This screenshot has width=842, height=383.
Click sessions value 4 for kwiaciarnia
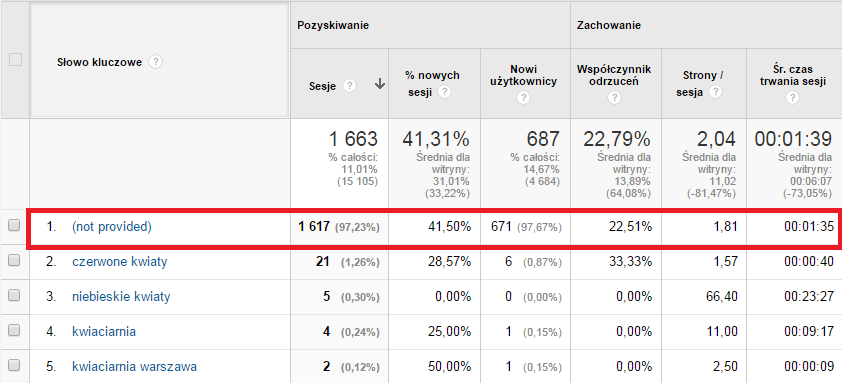point(326,331)
